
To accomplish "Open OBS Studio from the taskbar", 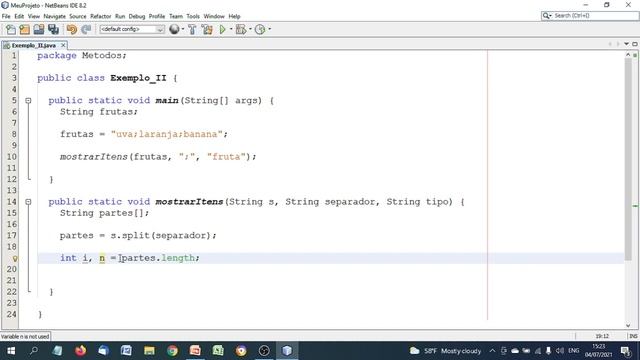I will pyautogui.click(x=264, y=351).
